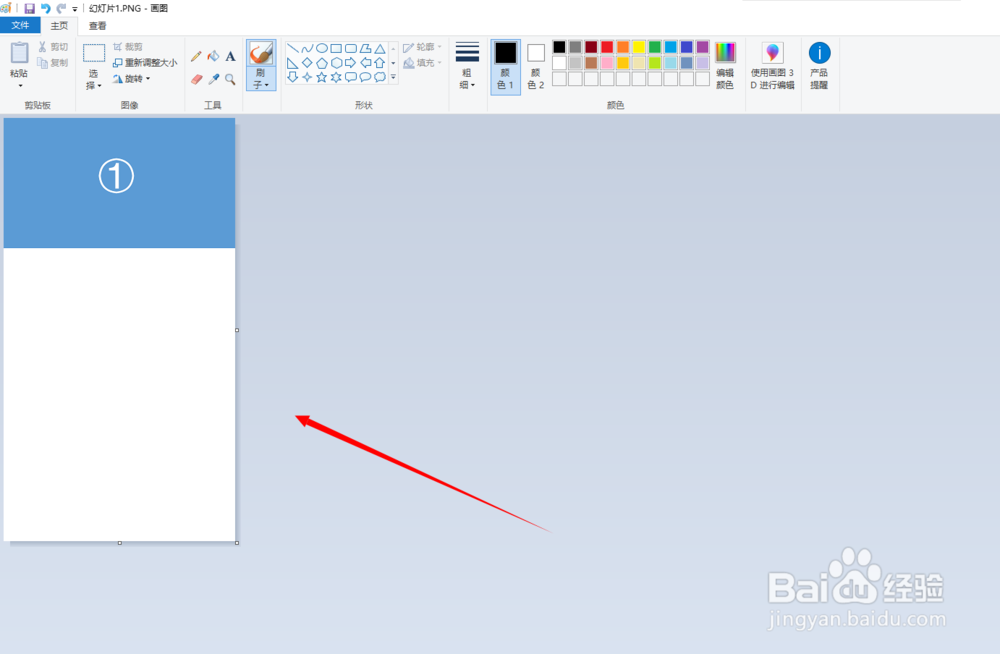1000x654 pixels.
Task: Click the Product alert (产品提醒) button
Action: tap(820, 66)
